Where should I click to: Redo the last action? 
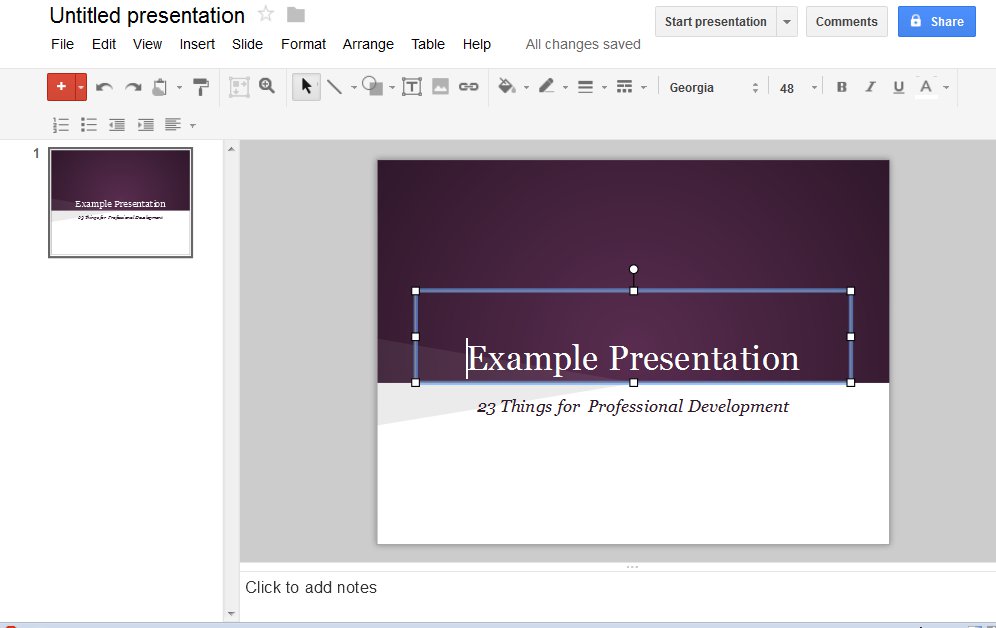132,87
